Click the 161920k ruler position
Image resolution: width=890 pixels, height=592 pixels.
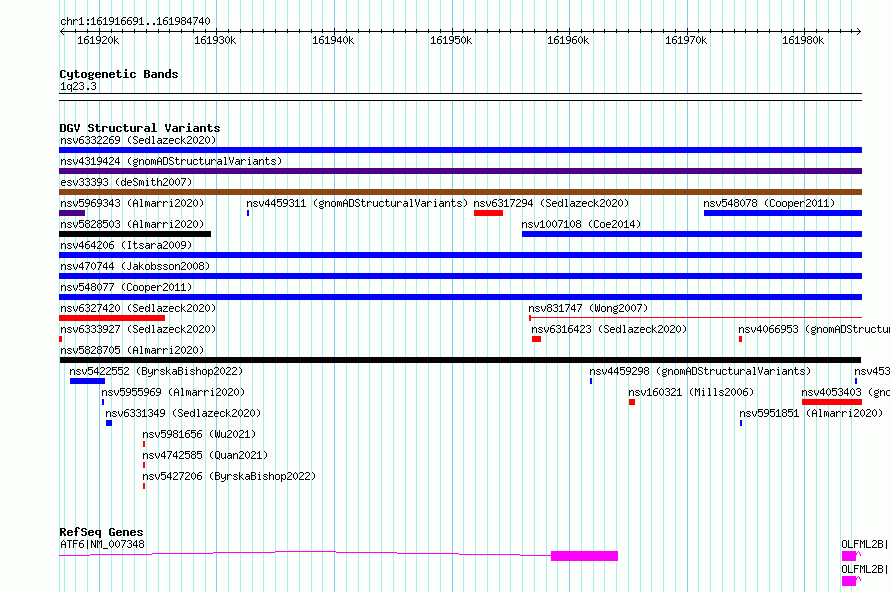(x=98, y=40)
